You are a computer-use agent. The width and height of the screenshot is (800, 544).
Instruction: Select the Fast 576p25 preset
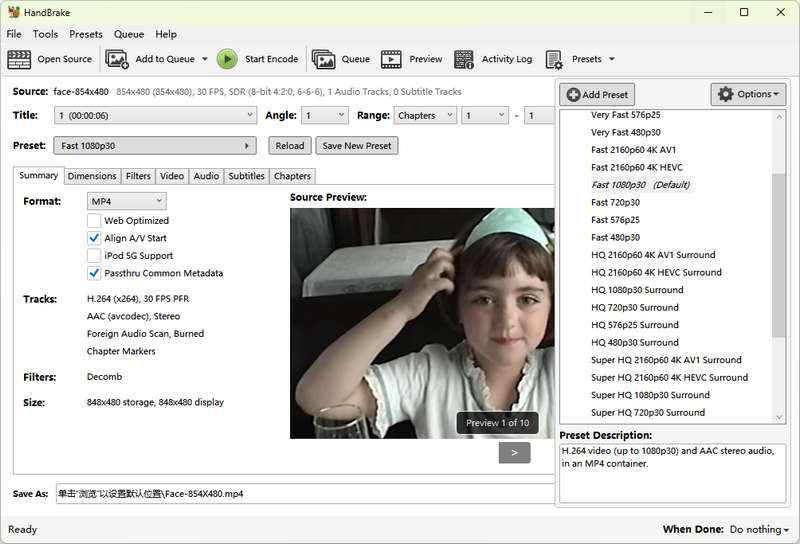tap(615, 220)
